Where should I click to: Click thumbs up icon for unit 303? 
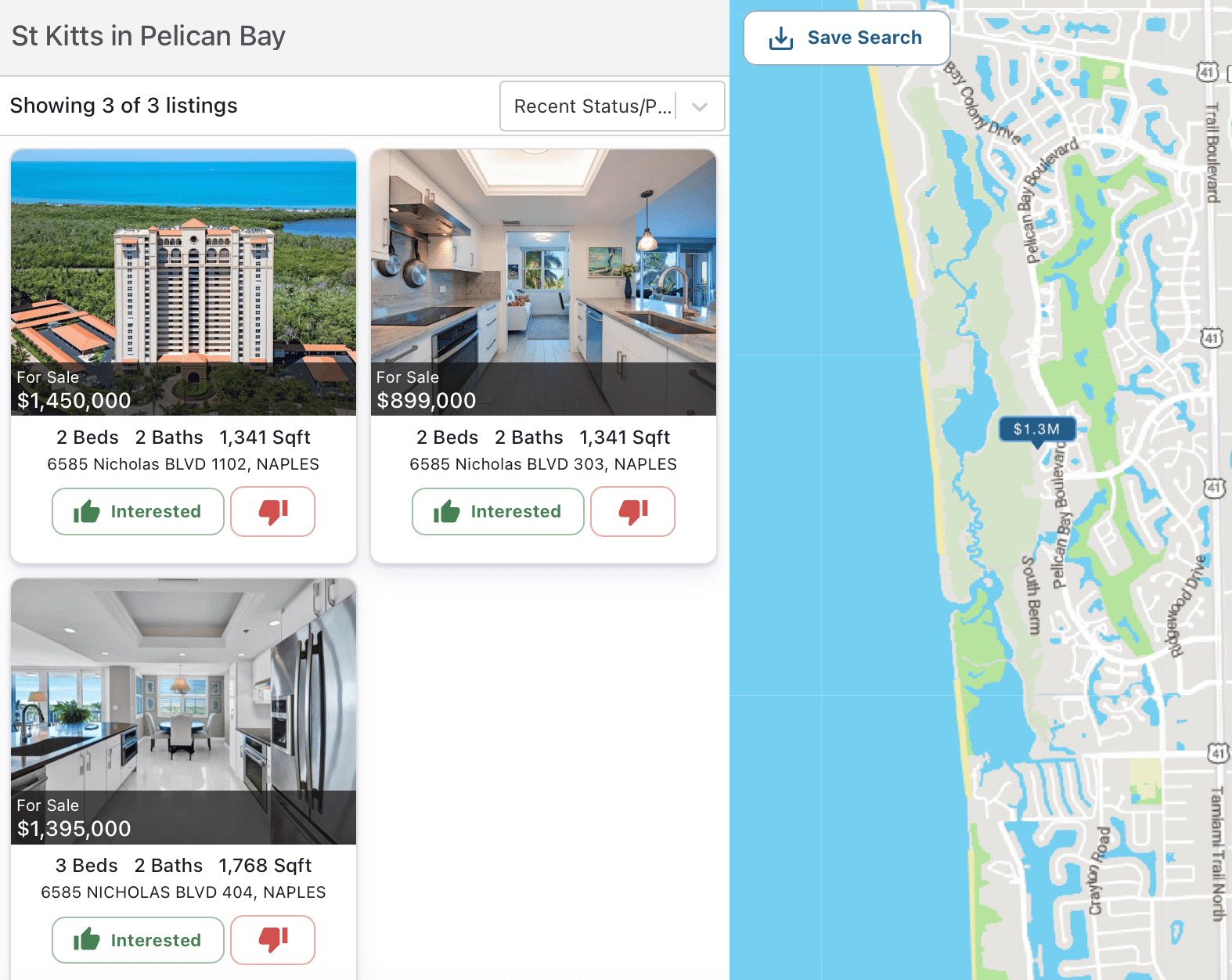click(x=447, y=512)
